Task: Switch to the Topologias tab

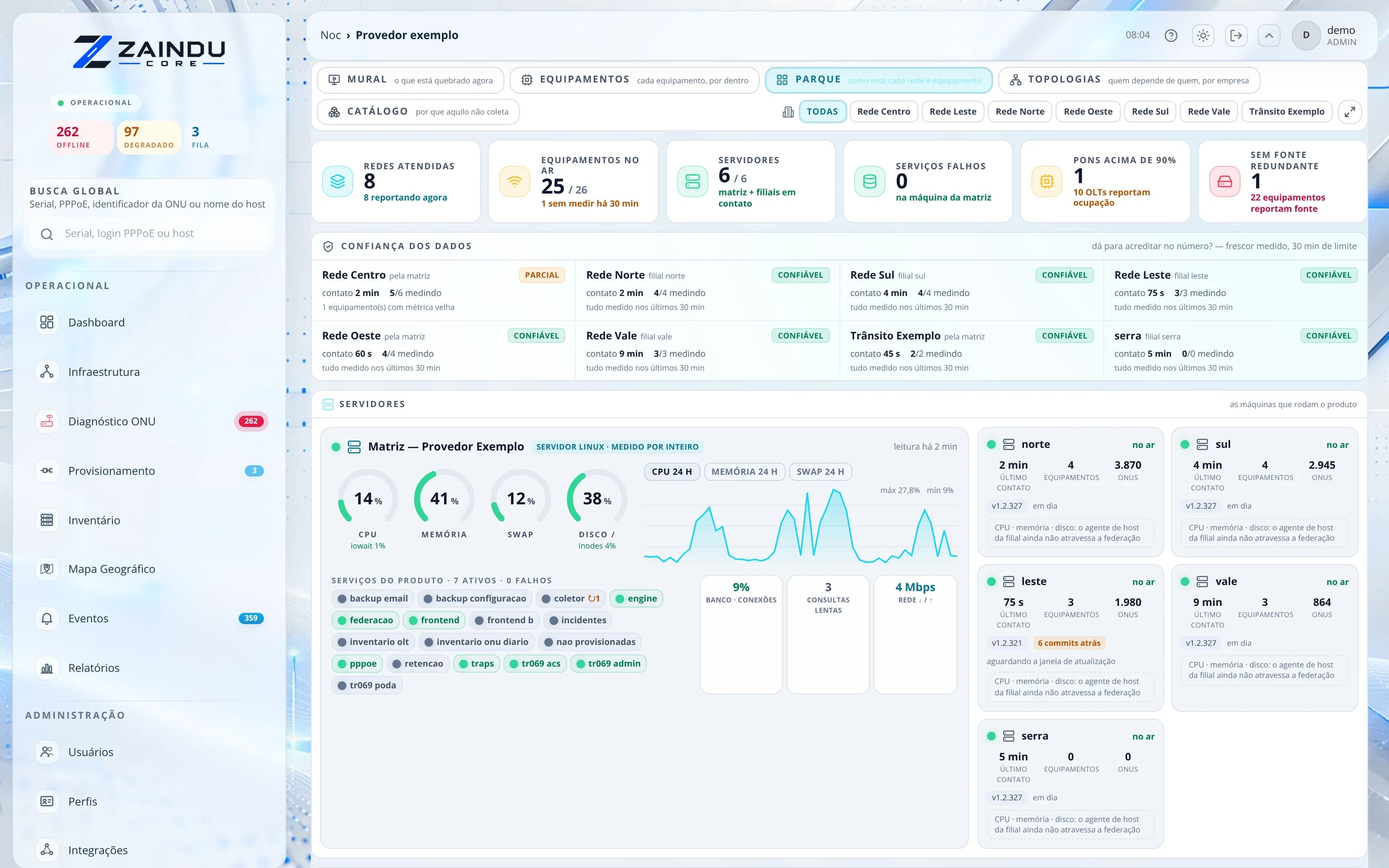Action: pyautogui.click(x=1129, y=80)
